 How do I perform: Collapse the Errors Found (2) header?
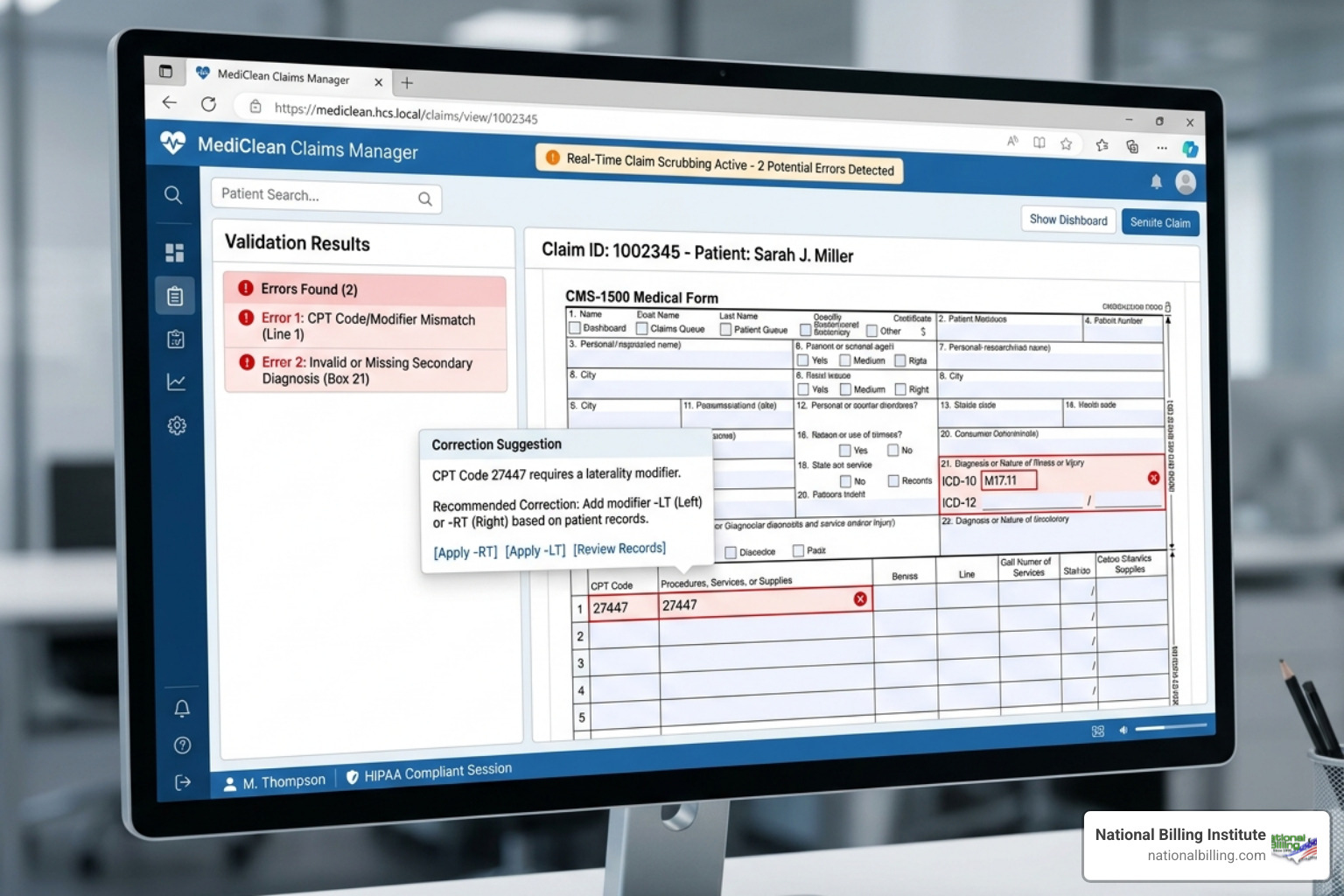point(365,289)
